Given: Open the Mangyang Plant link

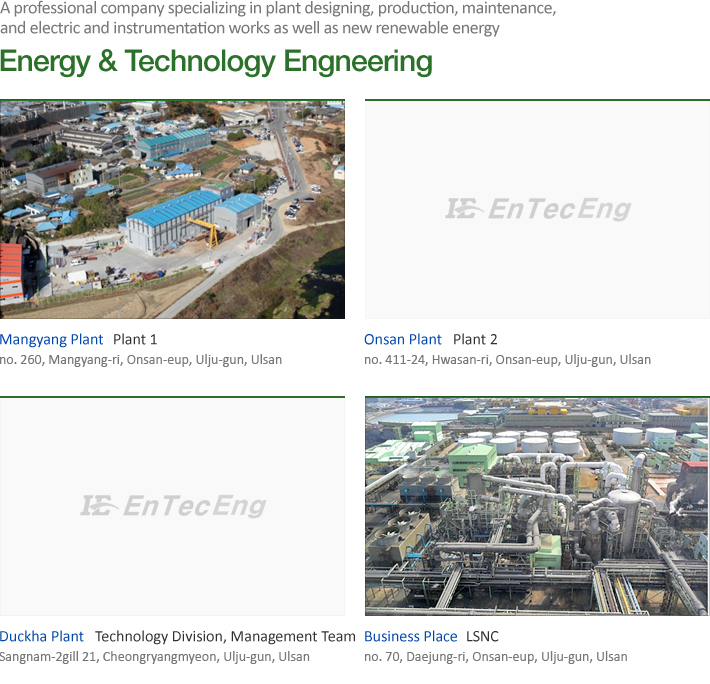Looking at the screenshot, I should pyautogui.click(x=52, y=340).
